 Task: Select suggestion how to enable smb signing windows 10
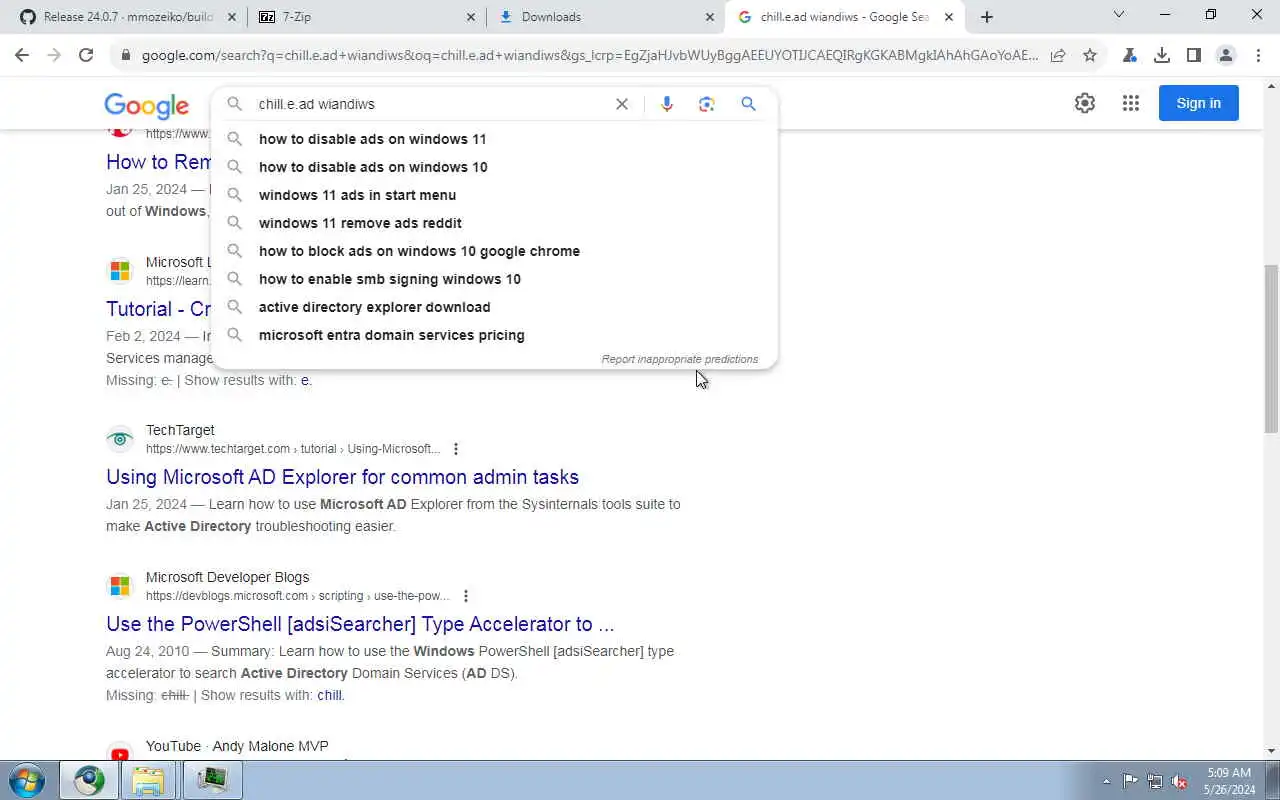tap(494, 279)
